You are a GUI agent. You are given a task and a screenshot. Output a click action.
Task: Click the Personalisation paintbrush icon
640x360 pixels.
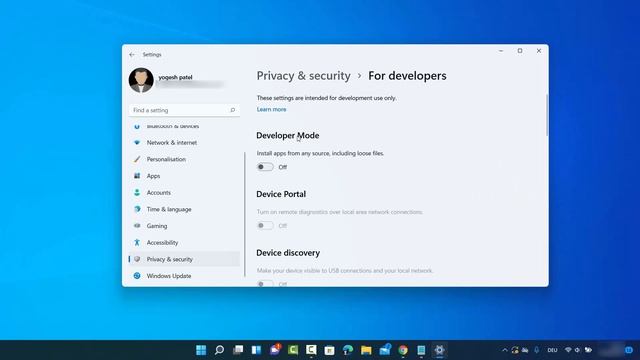[137, 159]
